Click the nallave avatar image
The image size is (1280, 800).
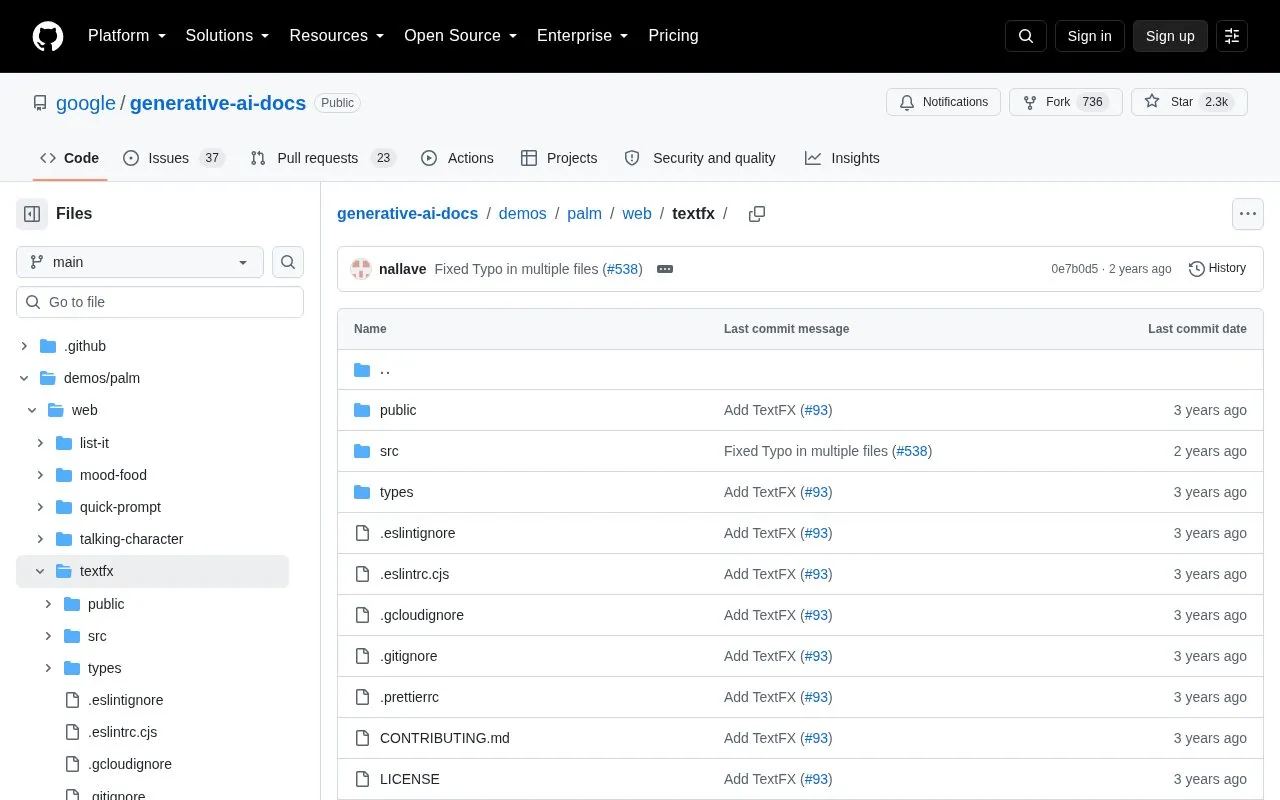(361, 269)
